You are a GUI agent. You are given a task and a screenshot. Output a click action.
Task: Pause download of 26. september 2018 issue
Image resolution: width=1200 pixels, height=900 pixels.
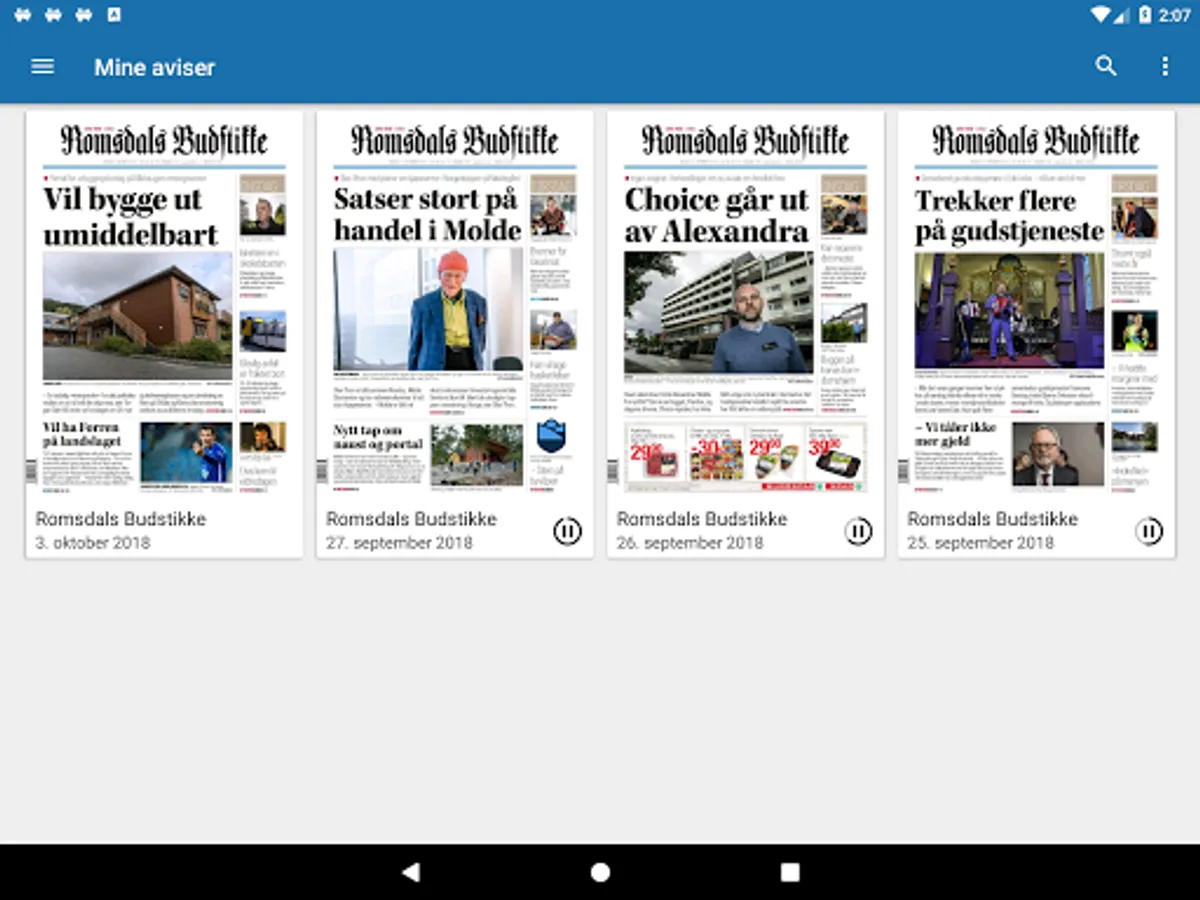(x=858, y=531)
